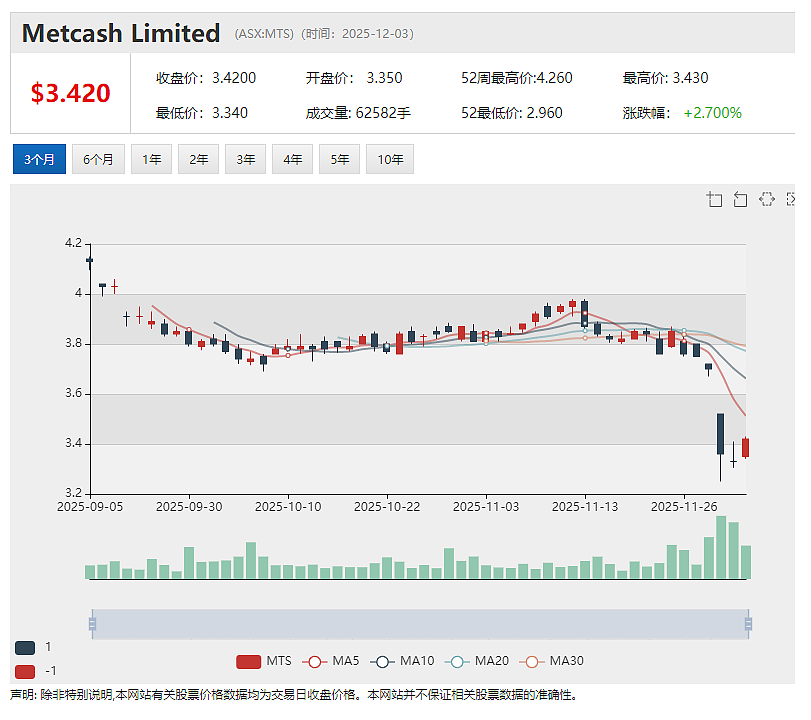Image resolution: width=811 pixels, height=720 pixels.
Task: Click the 2025-11-26 x-axis label
Action: [684, 507]
